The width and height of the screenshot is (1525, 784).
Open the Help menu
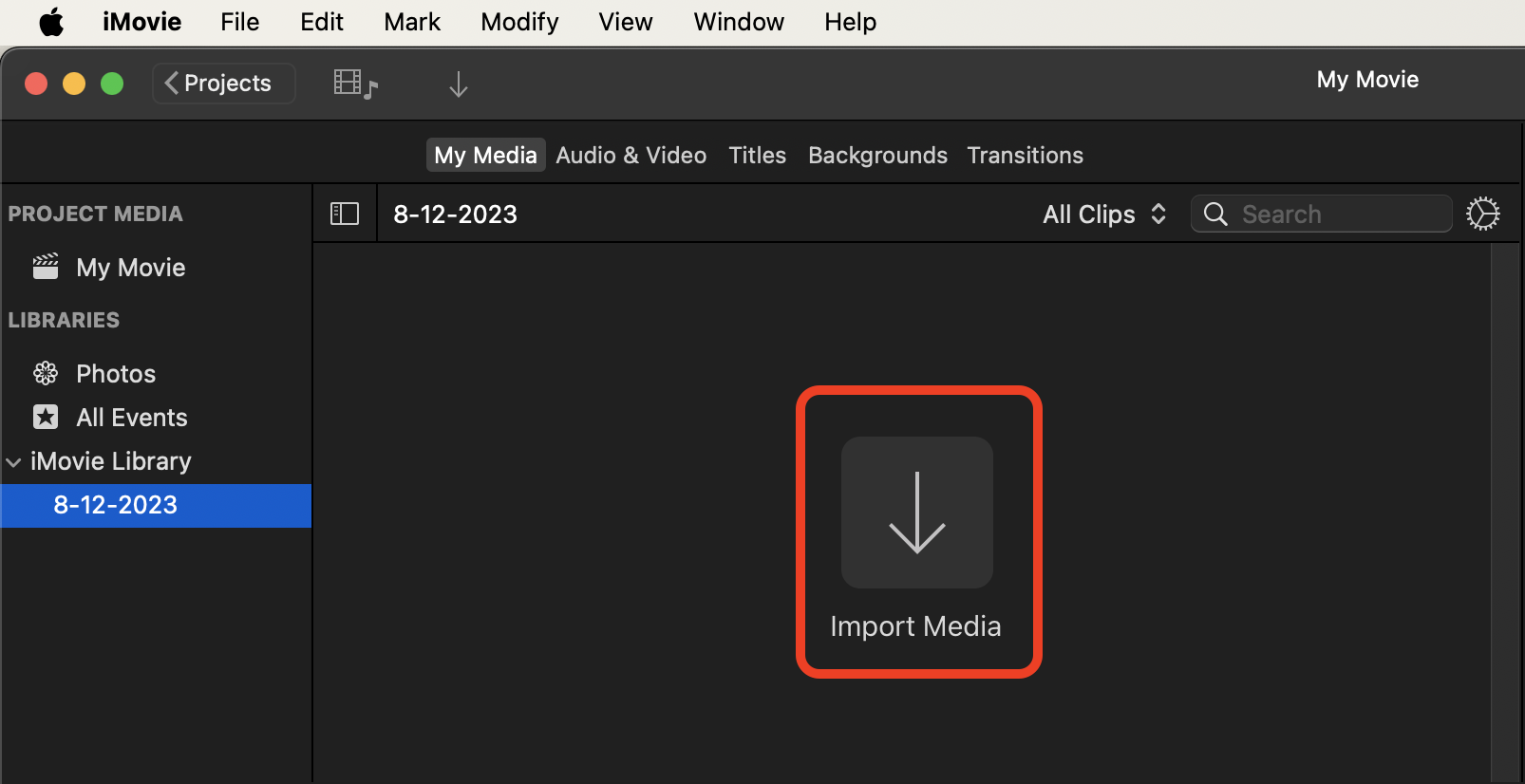tap(850, 22)
